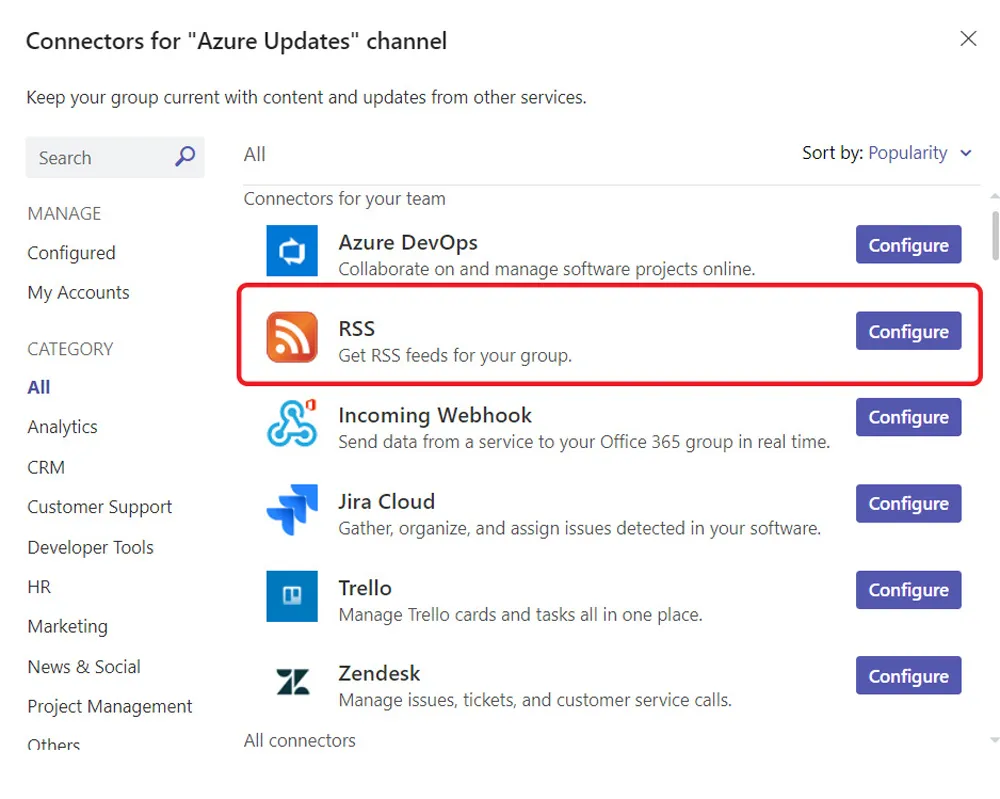
Task: Open the Configured connectors list
Action: [71, 253]
